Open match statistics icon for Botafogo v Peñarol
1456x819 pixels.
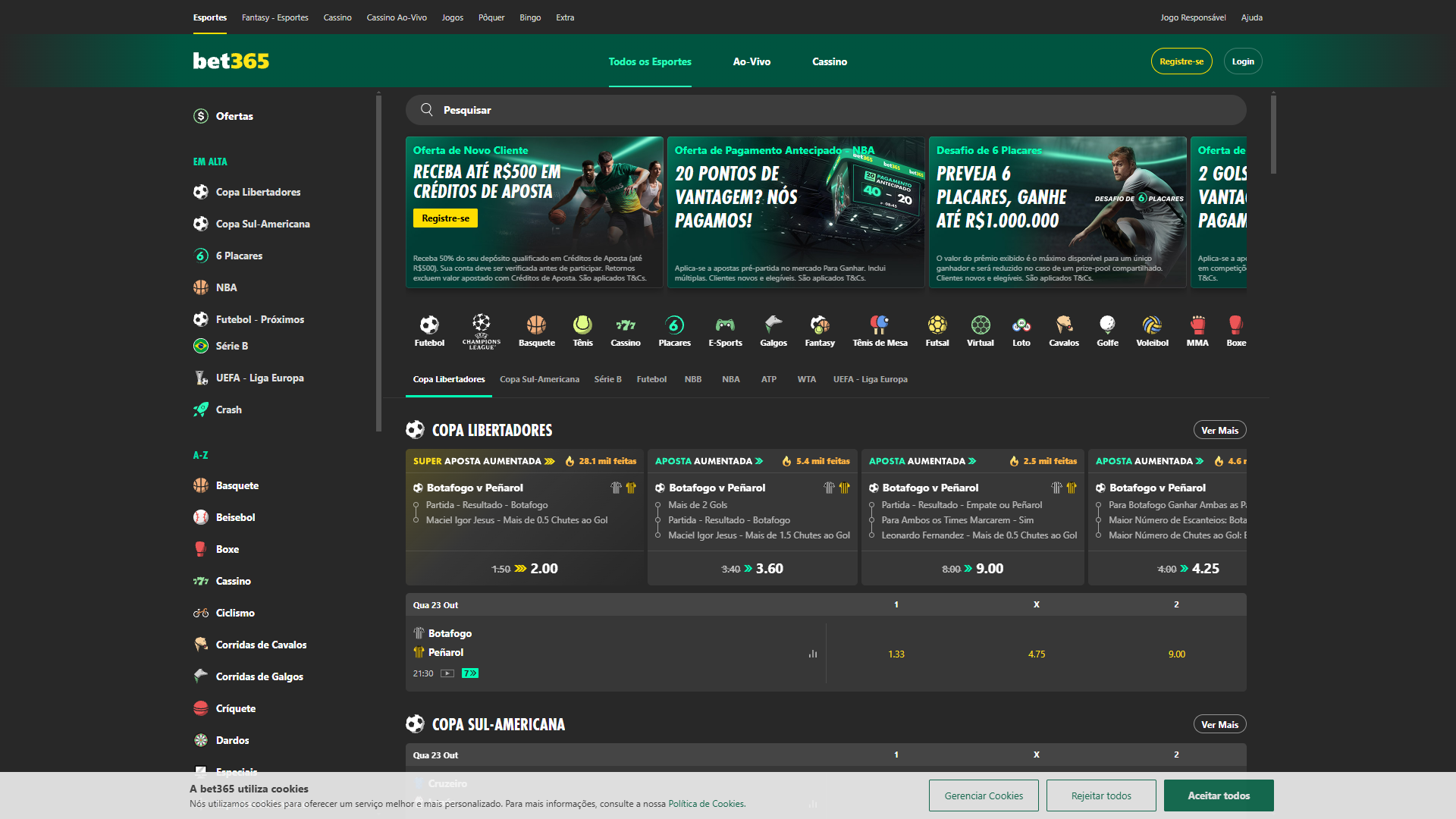[x=813, y=654]
